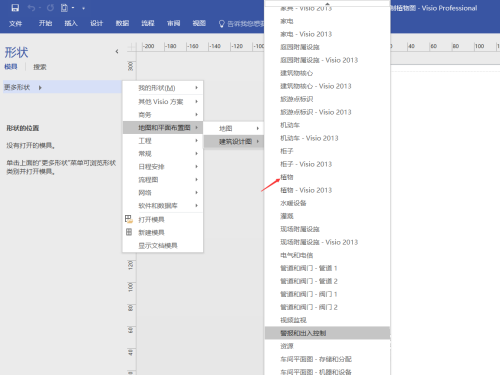Select the 管道和阀门 - 阀门 2 stencil
The image size is (500, 375).
[327, 307]
